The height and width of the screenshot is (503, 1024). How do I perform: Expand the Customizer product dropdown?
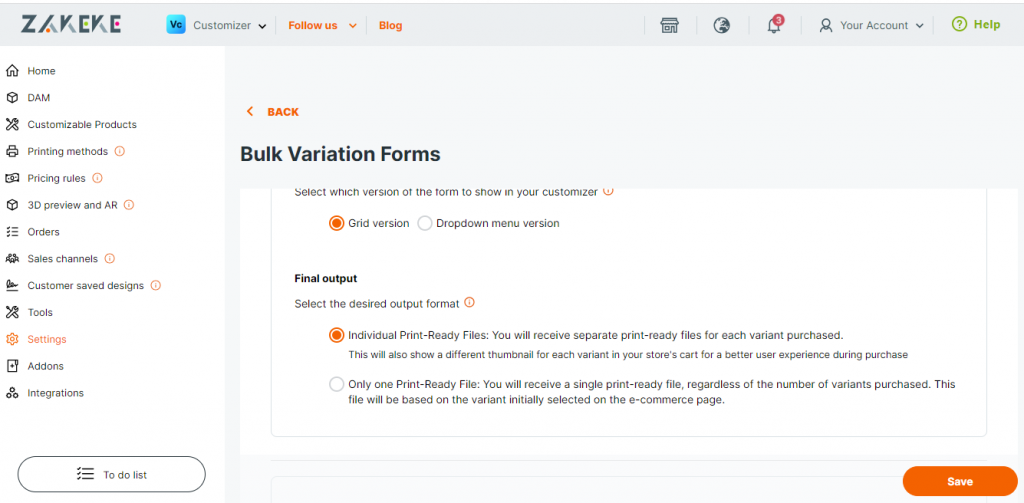coord(217,25)
